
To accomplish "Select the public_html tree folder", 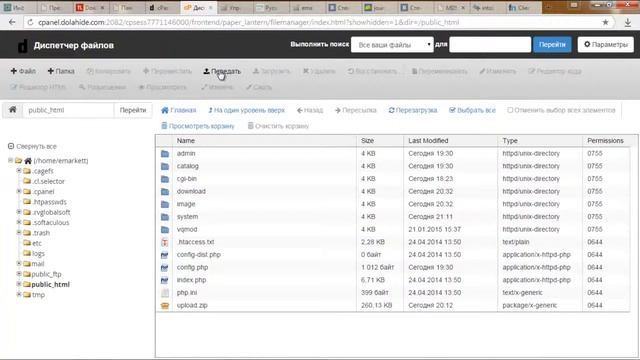I will [51, 284].
